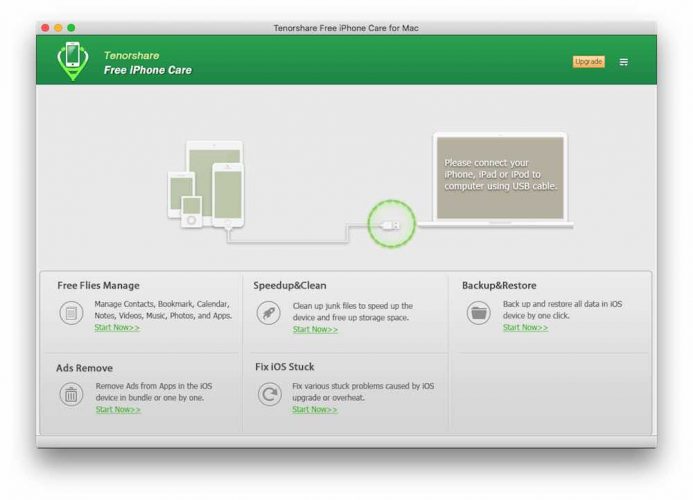Click the Speedup&Clean rocket icon
Screen dimensions: 693x500
pyautogui.click(x=268, y=313)
